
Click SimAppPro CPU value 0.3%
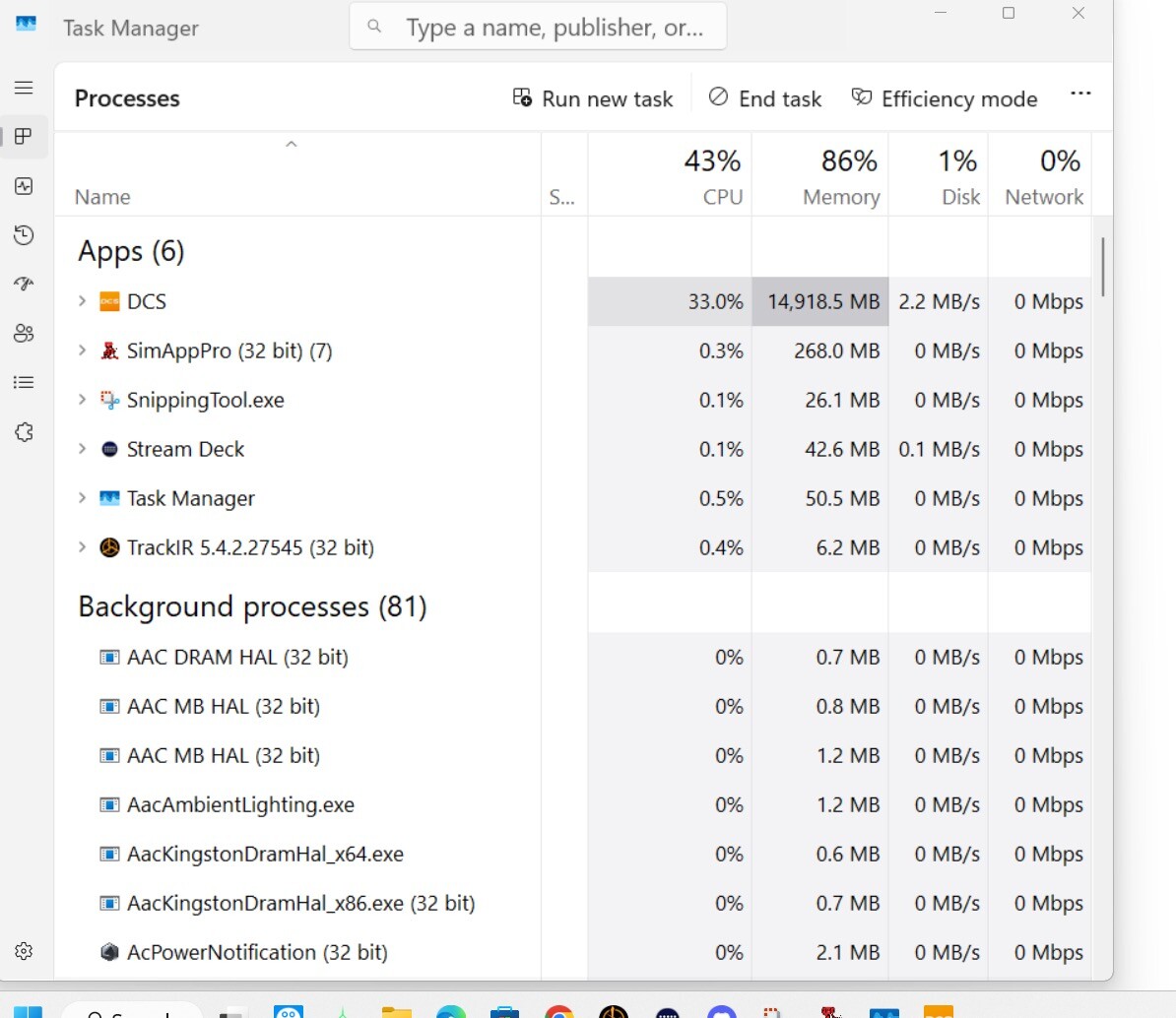[721, 350]
